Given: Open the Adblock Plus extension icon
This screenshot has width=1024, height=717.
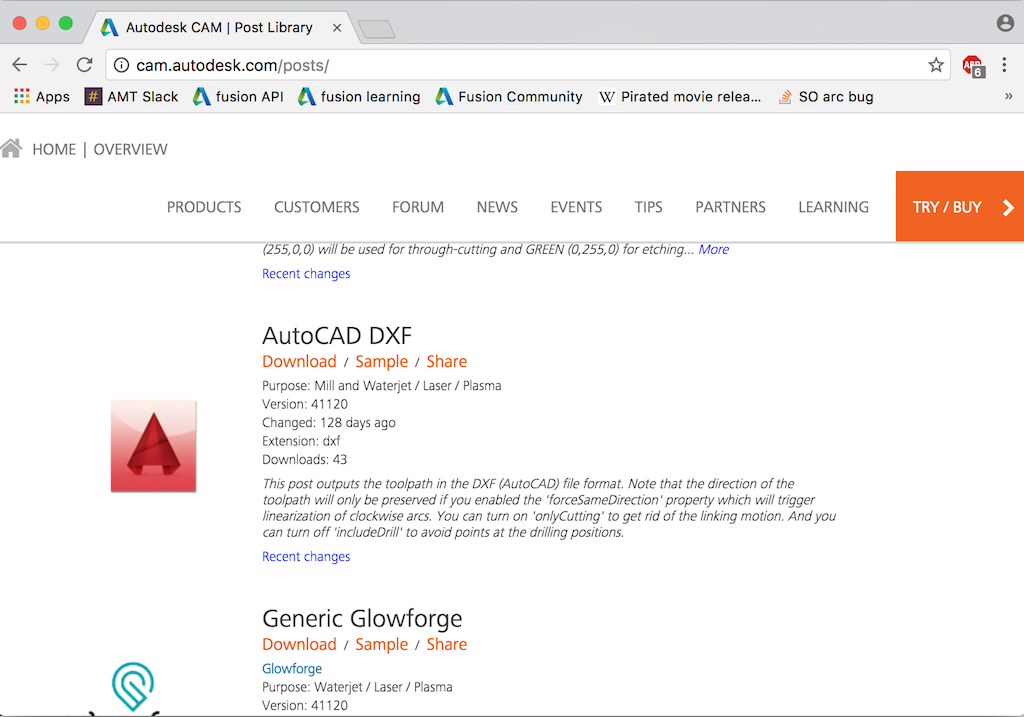Looking at the screenshot, I should (973, 66).
